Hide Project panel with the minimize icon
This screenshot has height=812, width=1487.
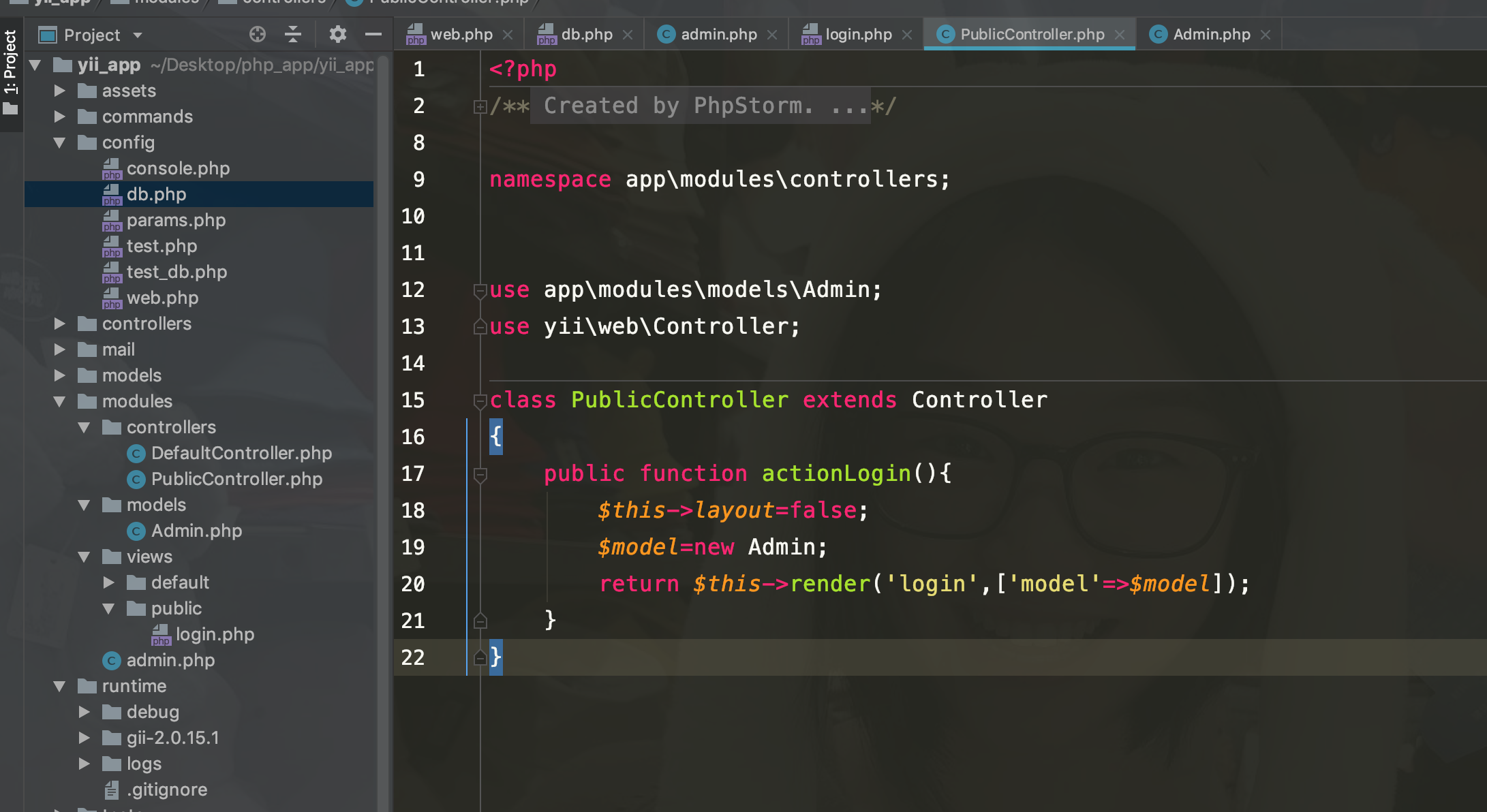coord(372,34)
